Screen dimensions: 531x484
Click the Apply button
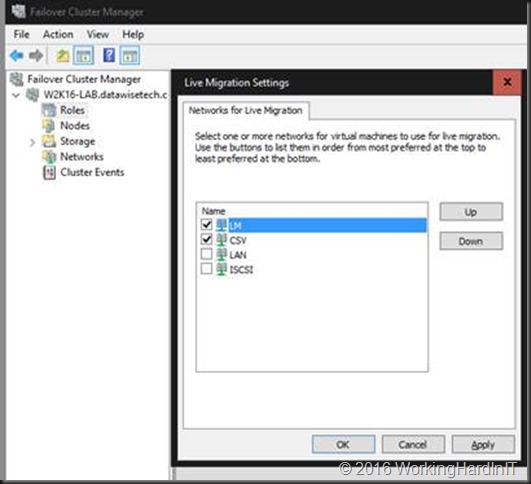pyautogui.click(x=483, y=444)
